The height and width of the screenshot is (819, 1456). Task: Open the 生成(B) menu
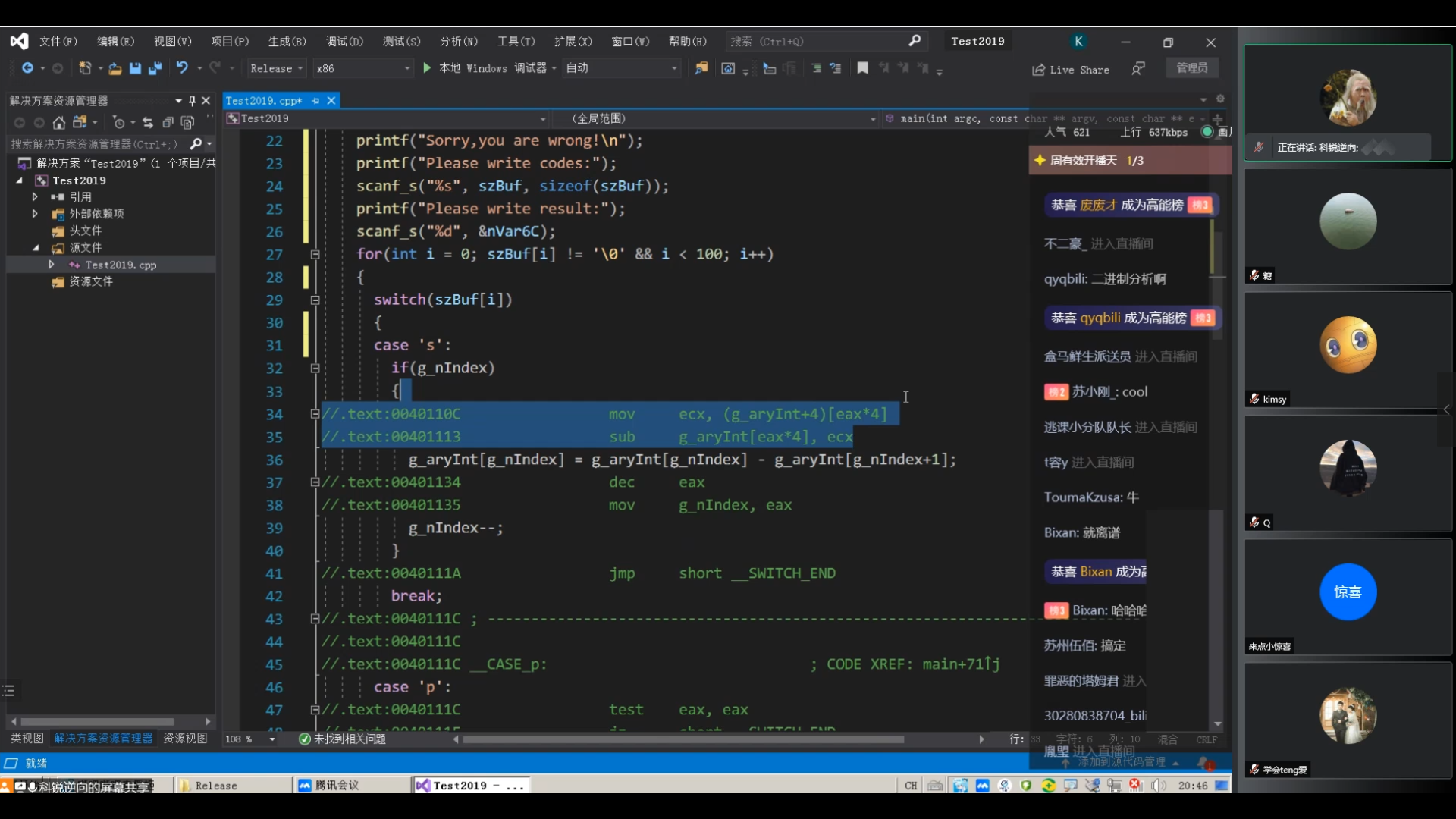pos(287,41)
